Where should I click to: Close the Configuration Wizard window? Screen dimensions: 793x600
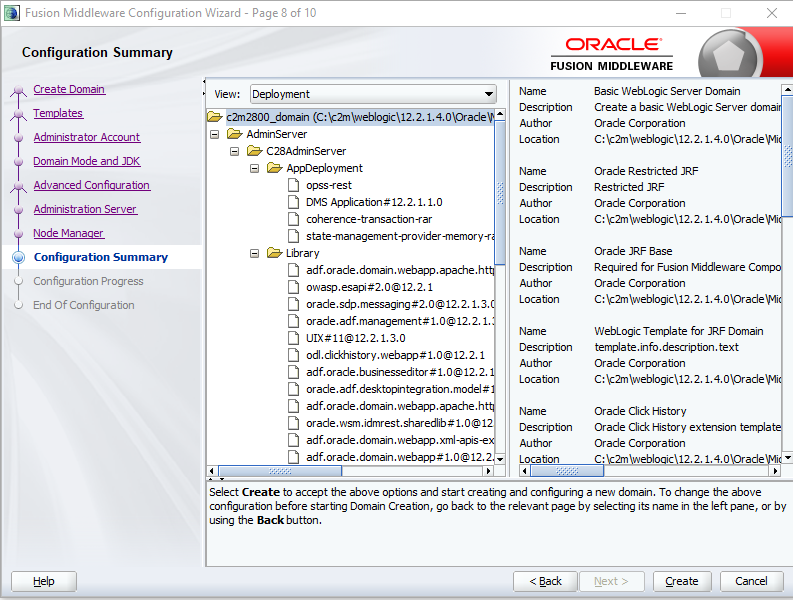coord(772,13)
